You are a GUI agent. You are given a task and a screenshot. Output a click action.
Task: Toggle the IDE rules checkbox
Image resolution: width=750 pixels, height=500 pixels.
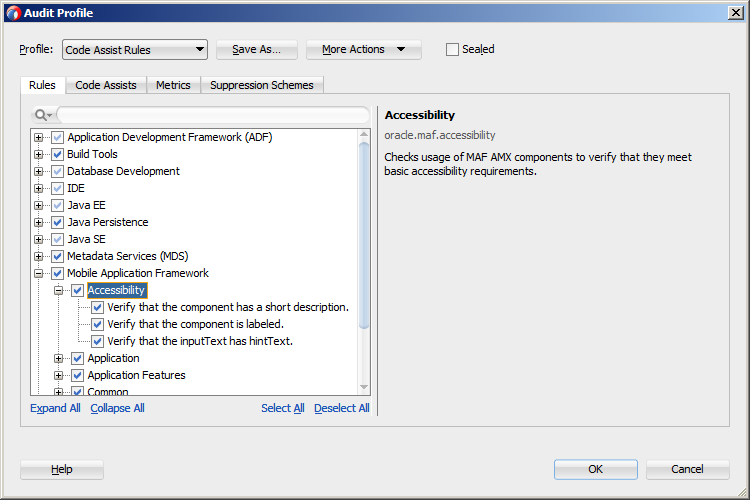click(57, 188)
